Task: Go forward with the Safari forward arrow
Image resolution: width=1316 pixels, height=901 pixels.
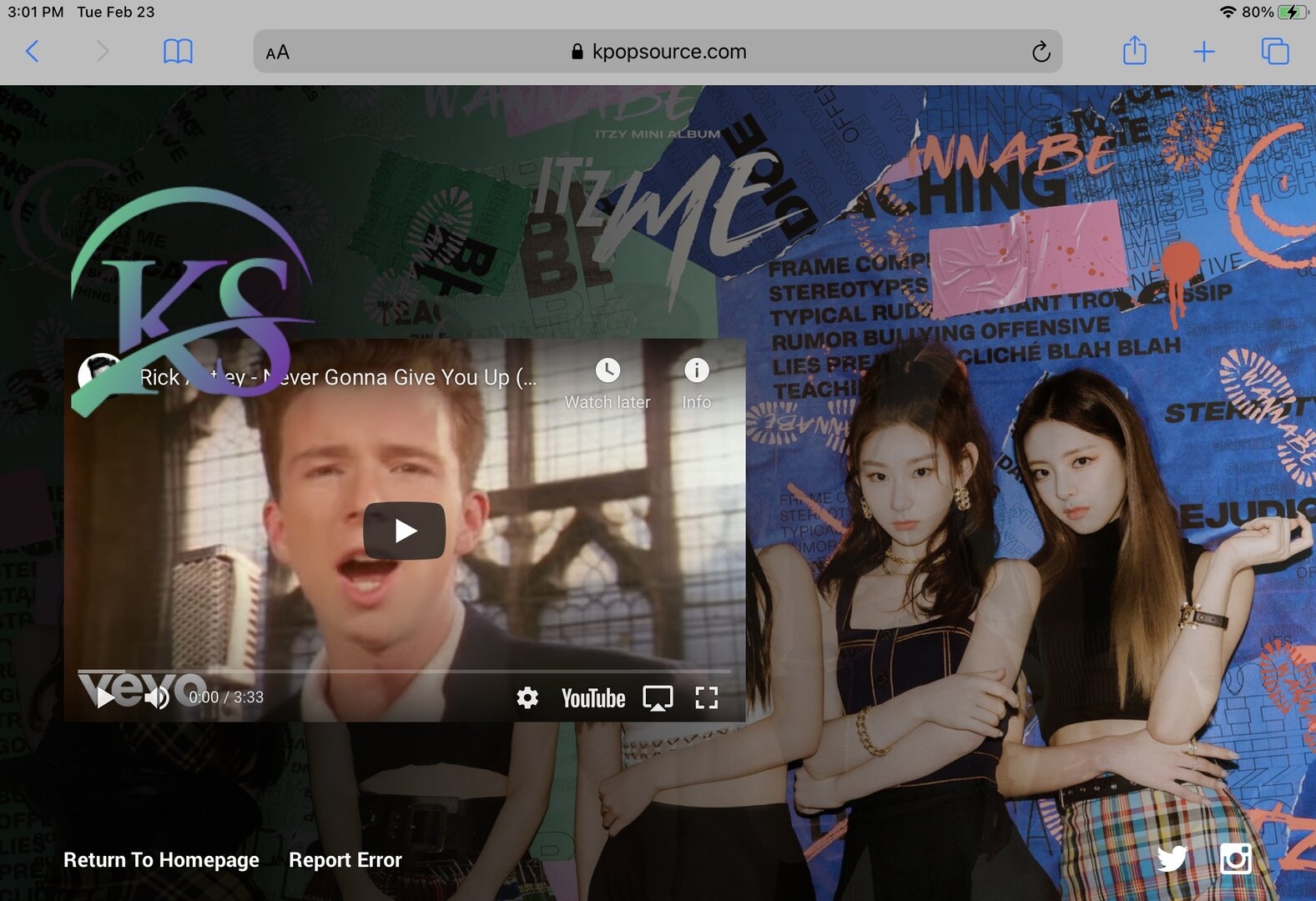Action: coord(103,52)
